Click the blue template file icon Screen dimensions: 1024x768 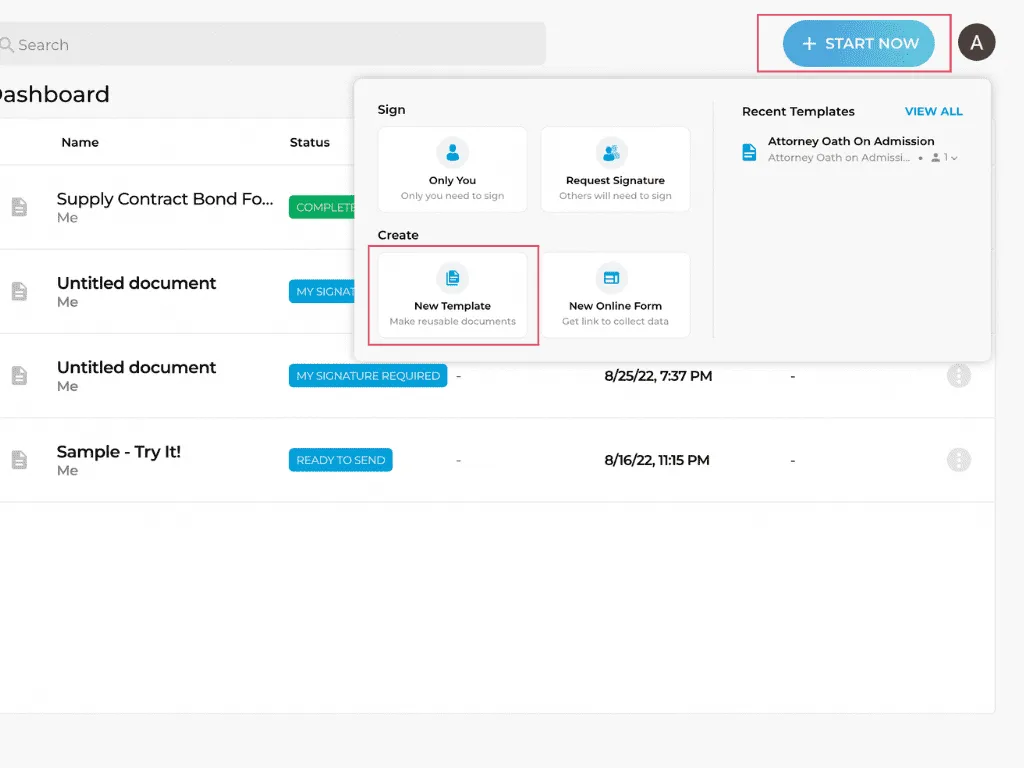point(749,152)
